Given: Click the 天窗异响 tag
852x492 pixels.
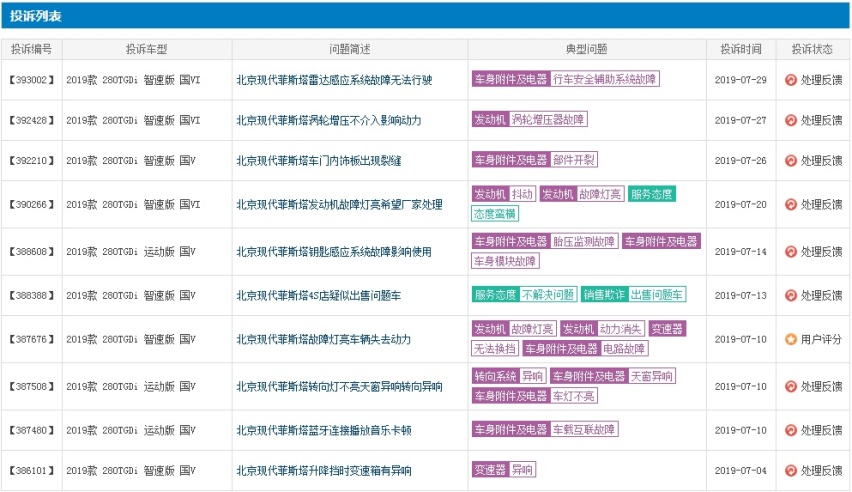Looking at the screenshot, I should [651, 376].
